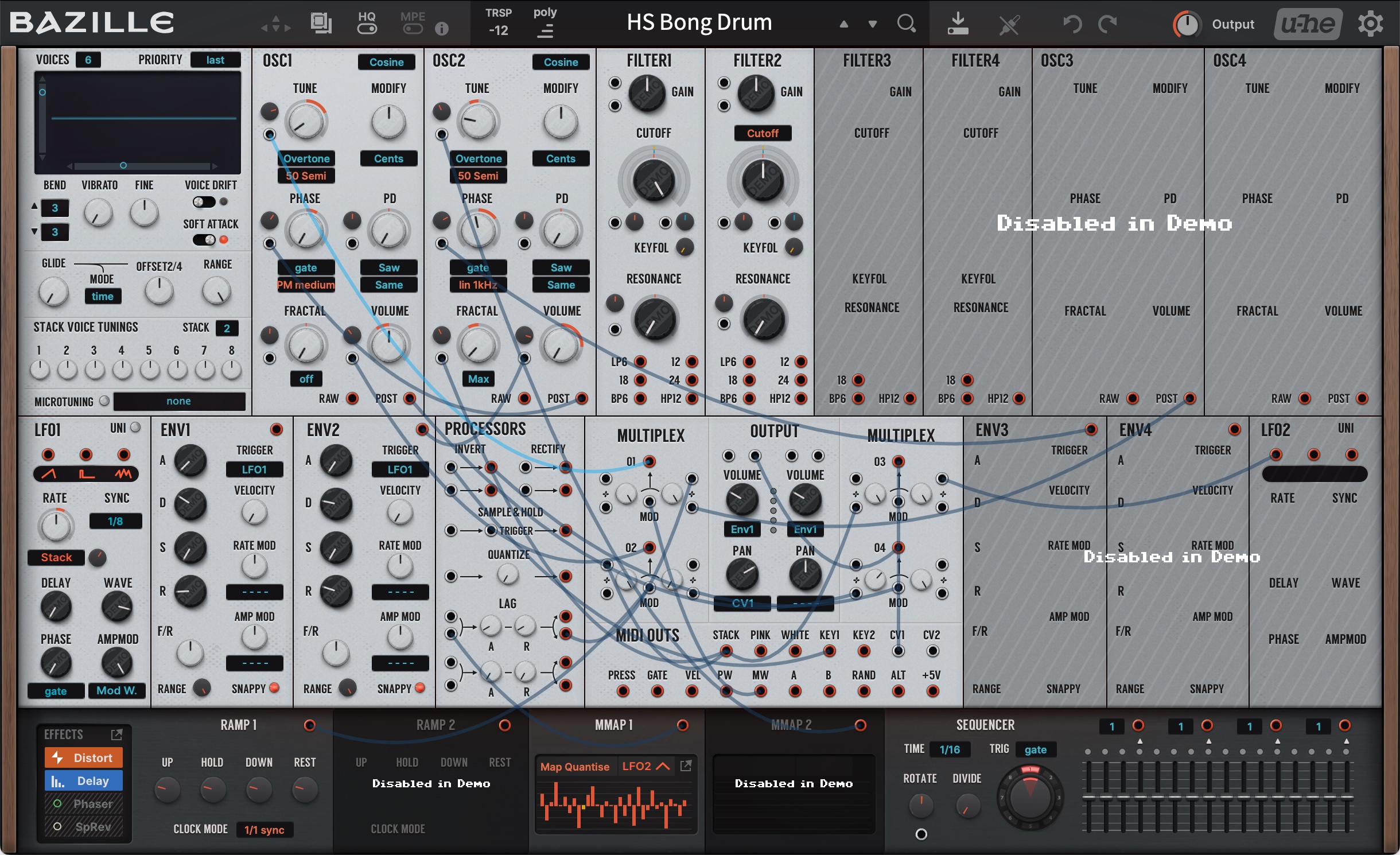The width and height of the screenshot is (1400, 855).
Task: Click the OSC1 POST output jack
Action: (410, 398)
